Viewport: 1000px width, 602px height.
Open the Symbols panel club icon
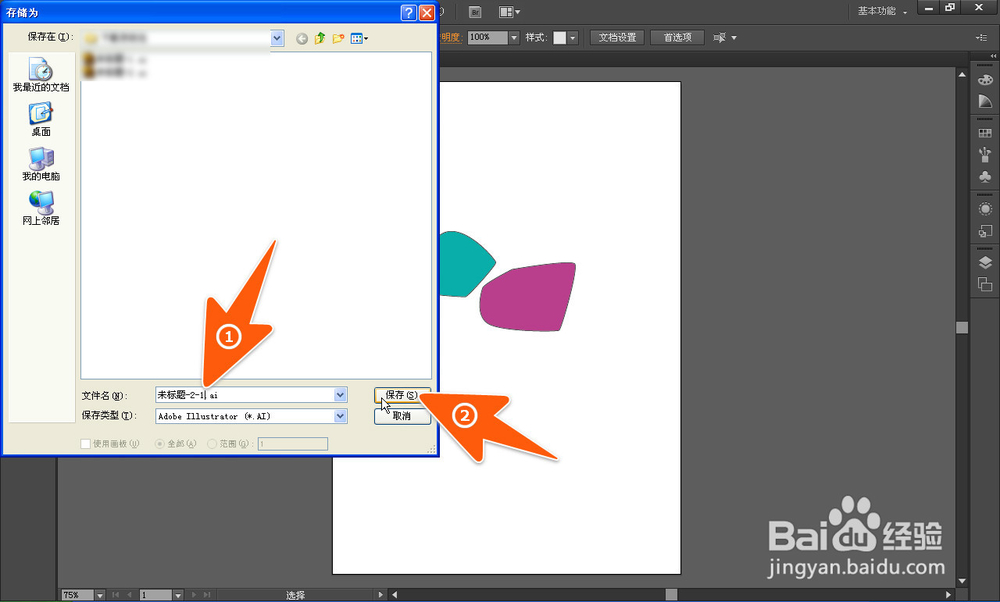[985, 177]
